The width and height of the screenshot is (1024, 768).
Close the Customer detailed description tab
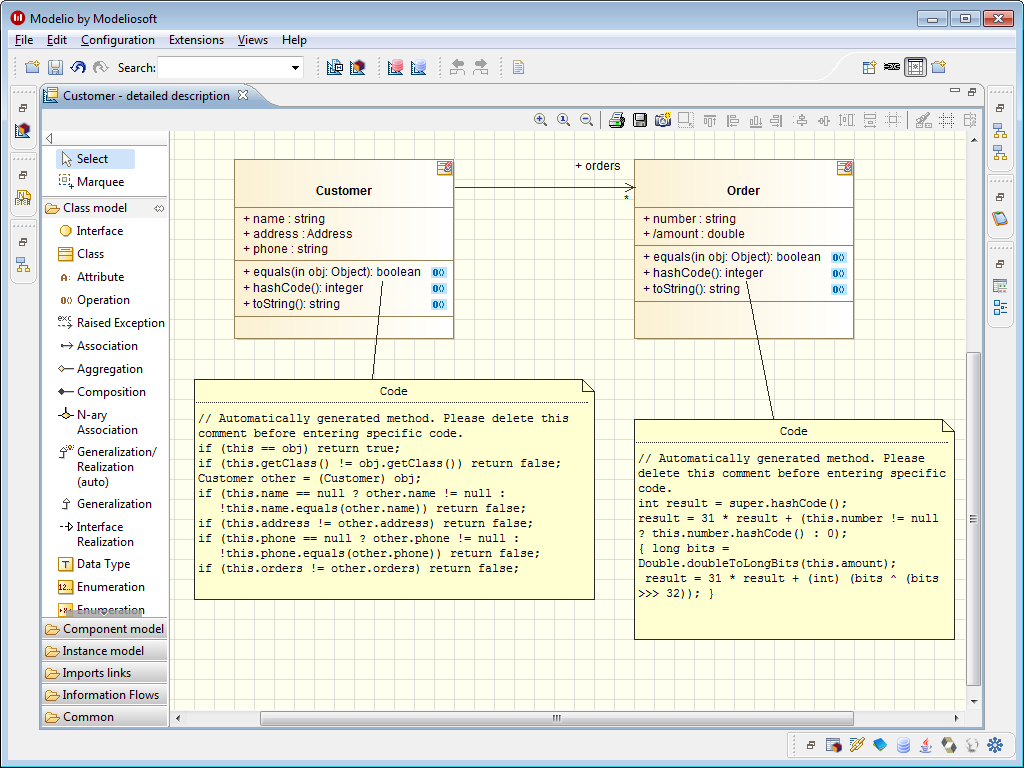click(243, 95)
